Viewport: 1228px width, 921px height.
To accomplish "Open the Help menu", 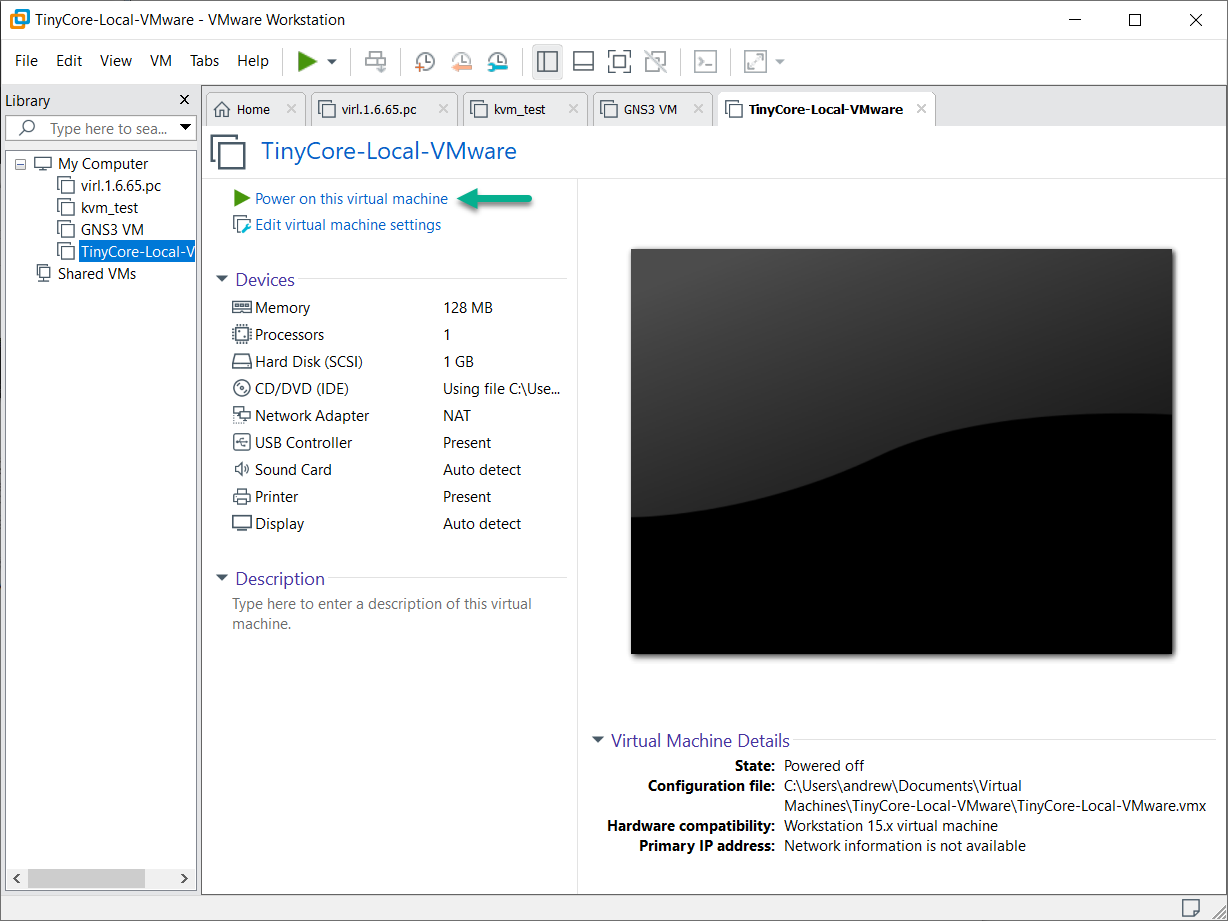I will click(253, 61).
